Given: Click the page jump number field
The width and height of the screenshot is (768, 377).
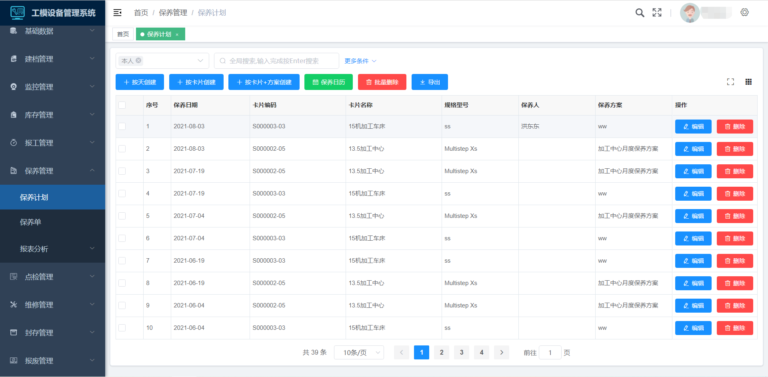Looking at the screenshot, I should pyautogui.click(x=550, y=353).
